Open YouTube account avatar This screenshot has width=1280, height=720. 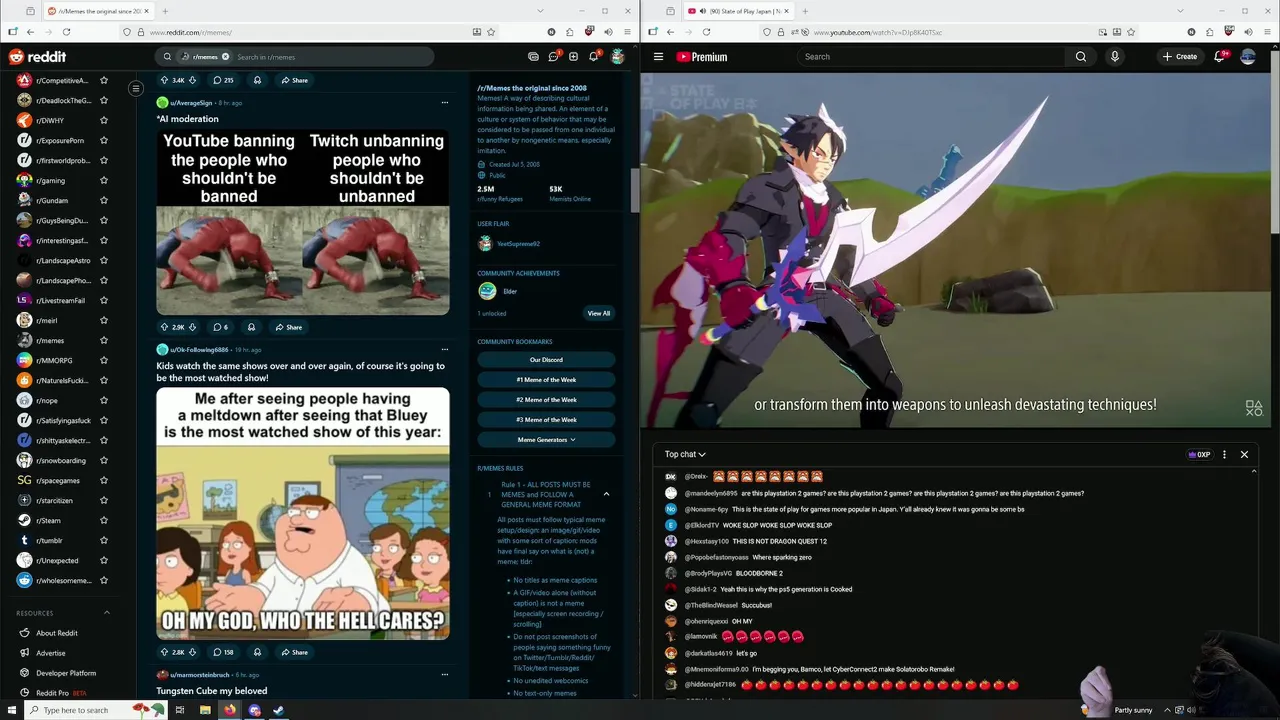[x=1248, y=57]
